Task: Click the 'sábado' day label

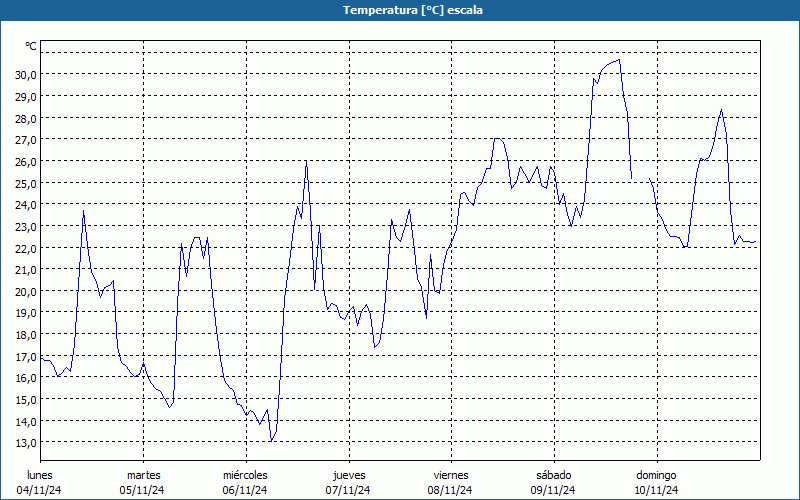Action: pyautogui.click(x=554, y=476)
